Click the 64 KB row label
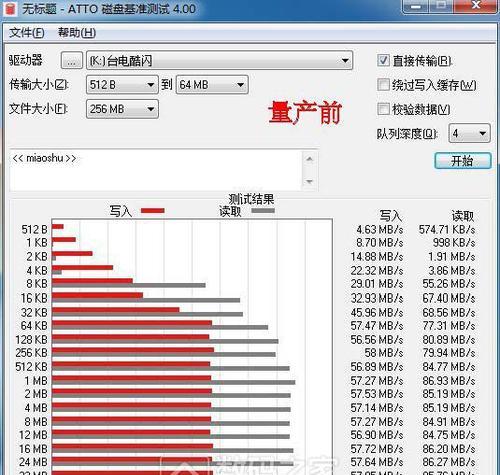Viewport: 500px width, 475px height. tap(34, 326)
